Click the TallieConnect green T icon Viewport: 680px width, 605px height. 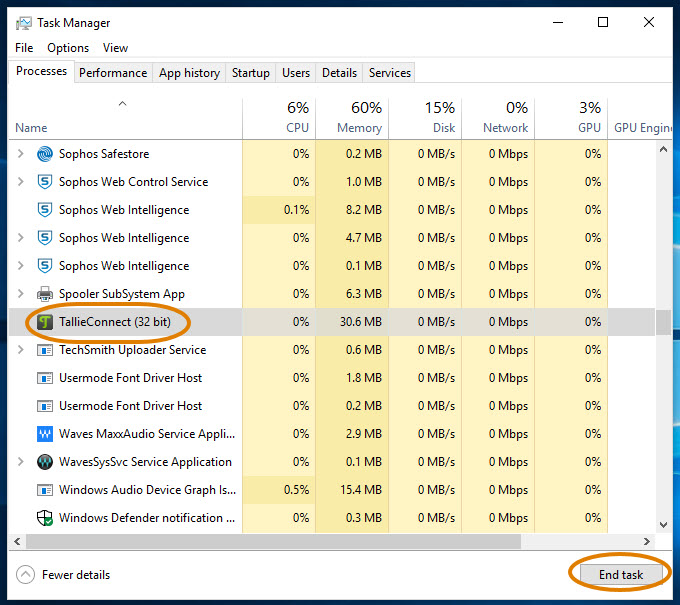click(45, 322)
